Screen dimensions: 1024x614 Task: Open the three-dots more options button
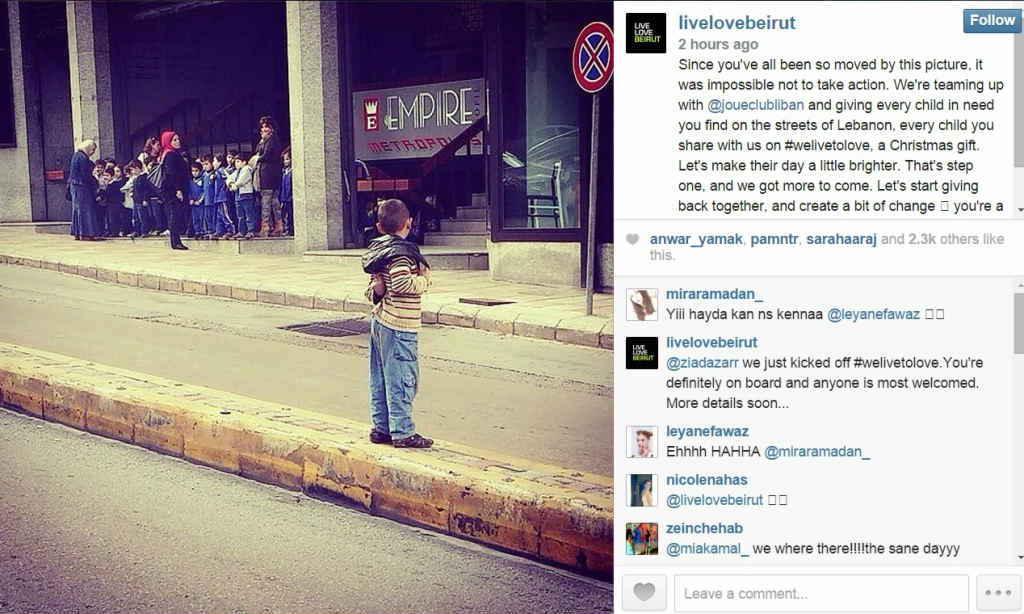[x=998, y=592]
